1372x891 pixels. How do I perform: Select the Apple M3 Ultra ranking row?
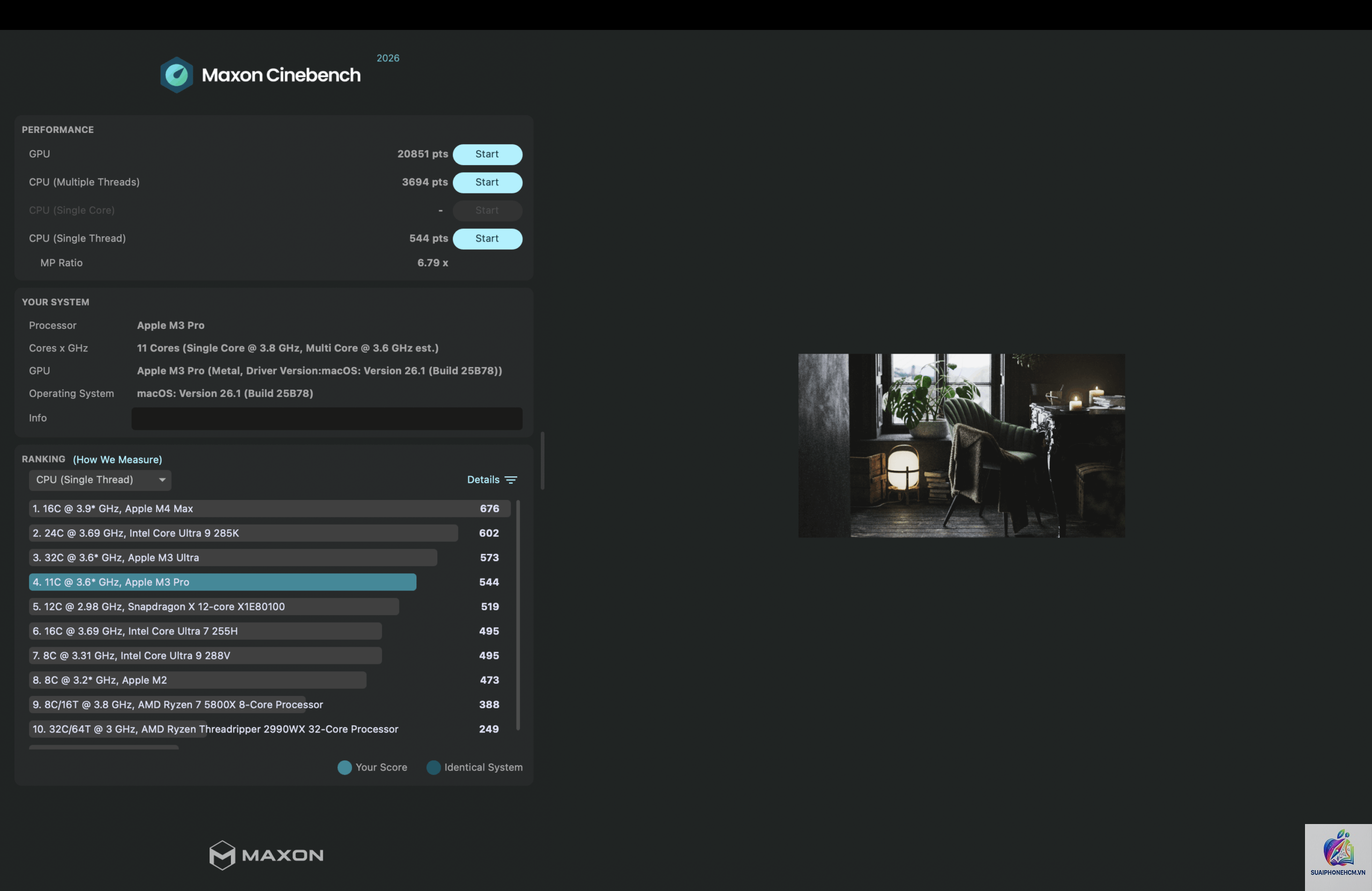pyautogui.click(x=269, y=557)
